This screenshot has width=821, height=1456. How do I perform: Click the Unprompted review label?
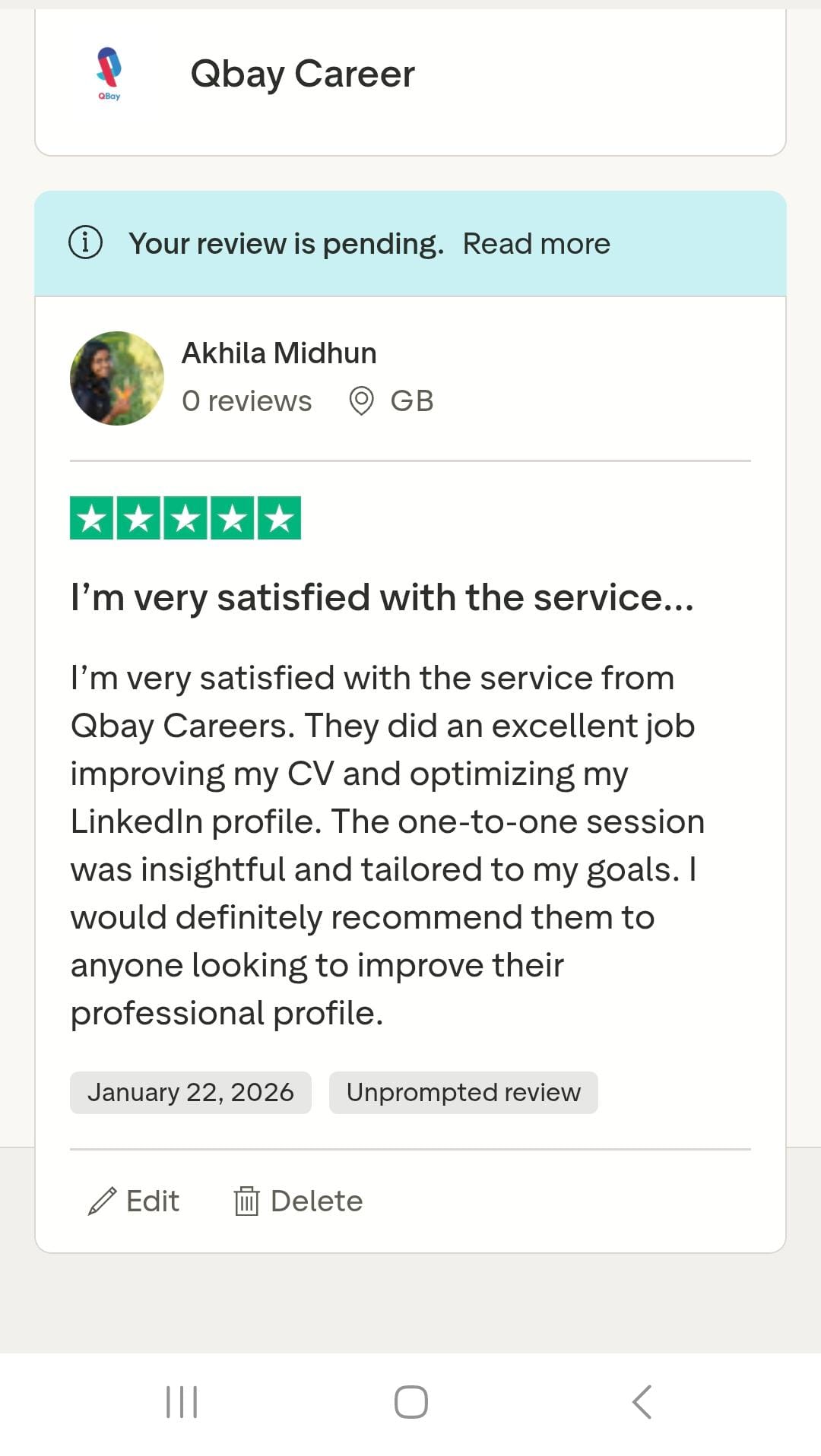click(463, 1092)
